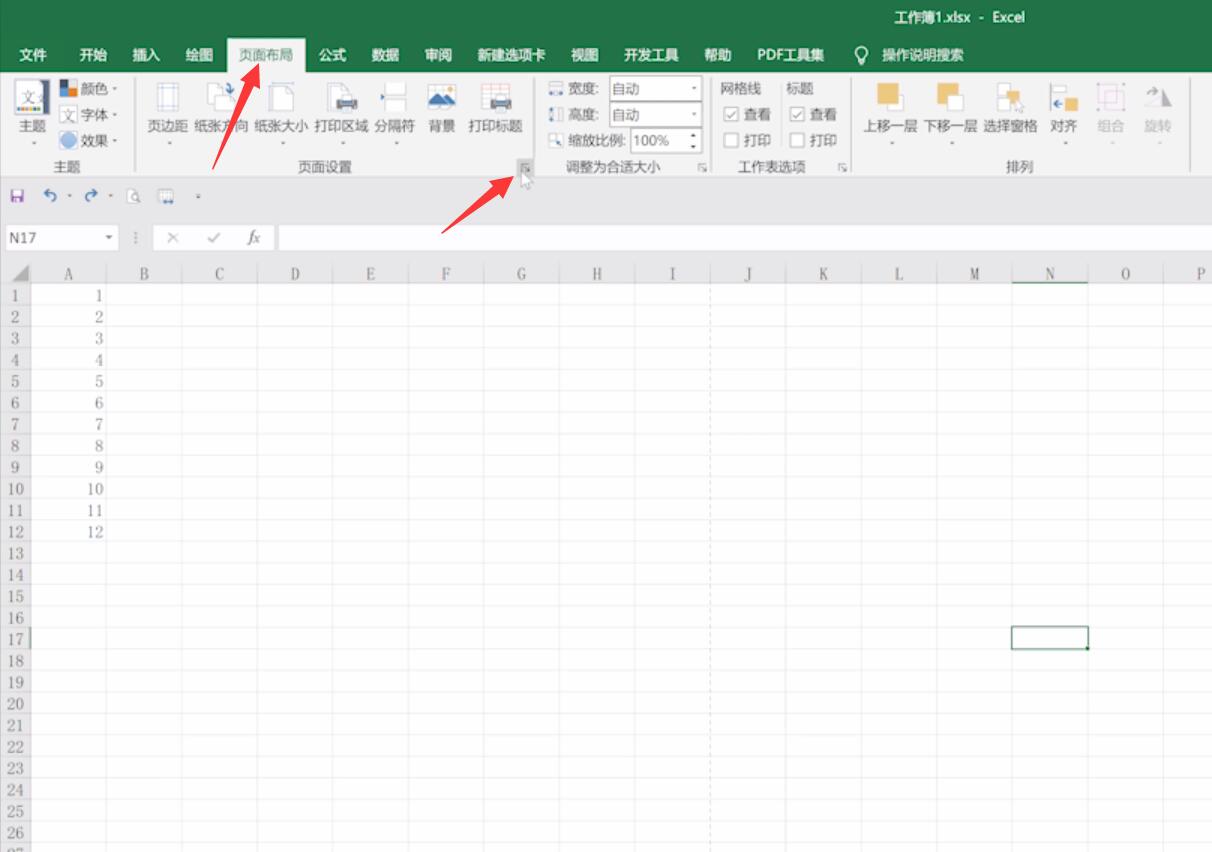The width and height of the screenshot is (1212, 852).
Task: Increase the 缩放比例 scale with up spinner
Action: (695, 135)
